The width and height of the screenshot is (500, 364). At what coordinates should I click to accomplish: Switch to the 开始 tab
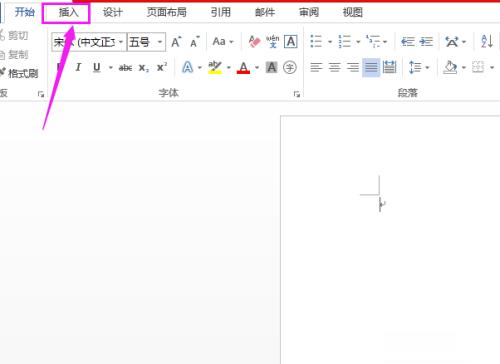pos(25,12)
